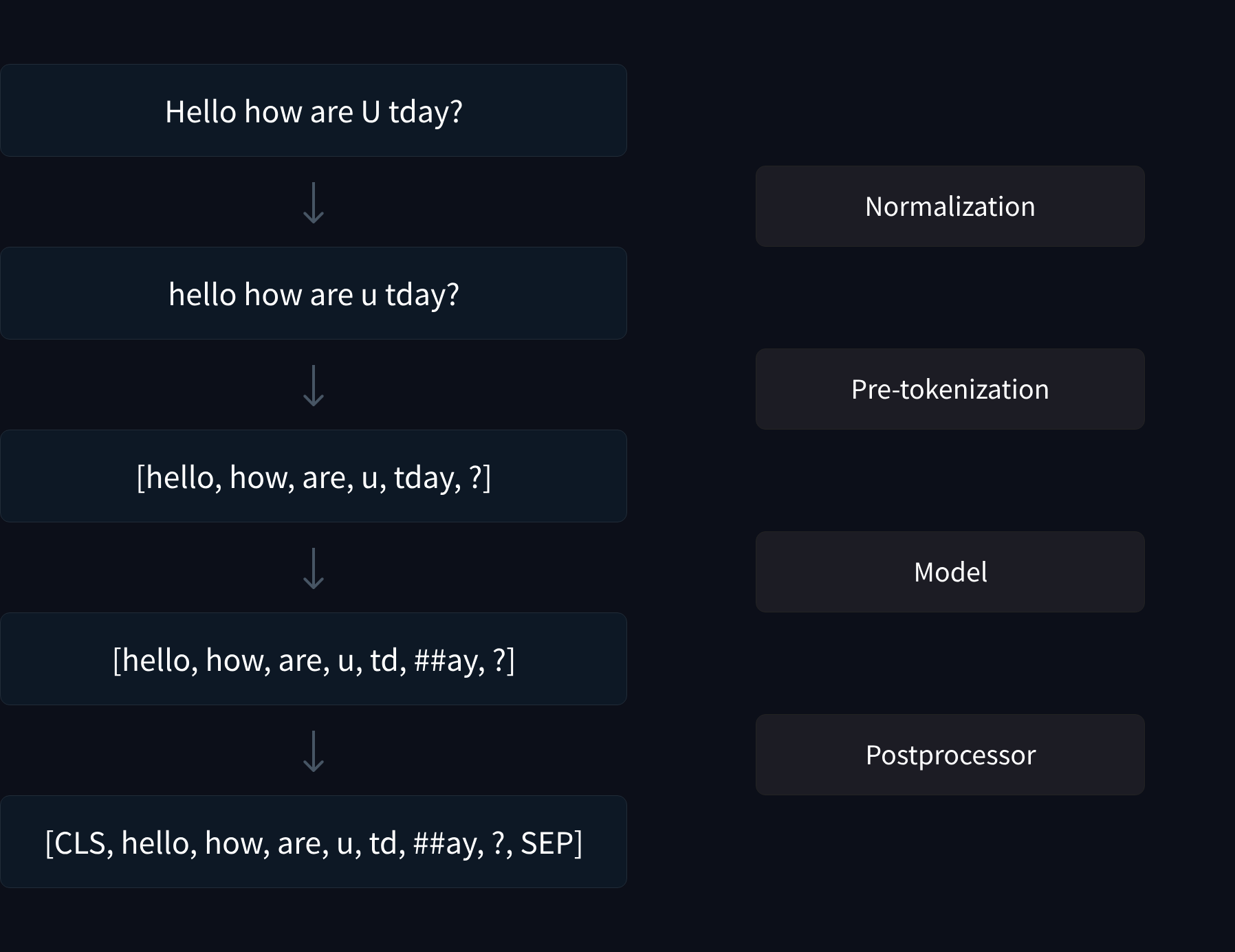Click the box starting with '[CLS, hello'
This screenshot has width=1235, height=952.
tap(313, 842)
